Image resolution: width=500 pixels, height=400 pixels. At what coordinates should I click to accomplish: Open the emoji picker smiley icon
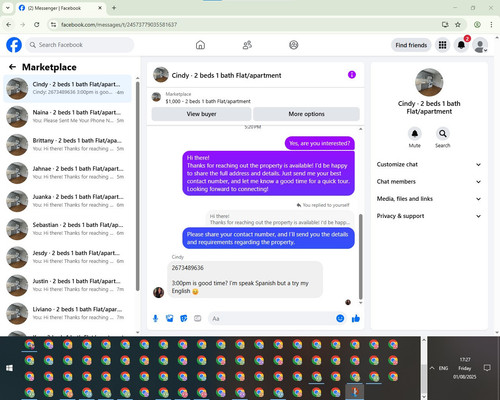coord(340,319)
